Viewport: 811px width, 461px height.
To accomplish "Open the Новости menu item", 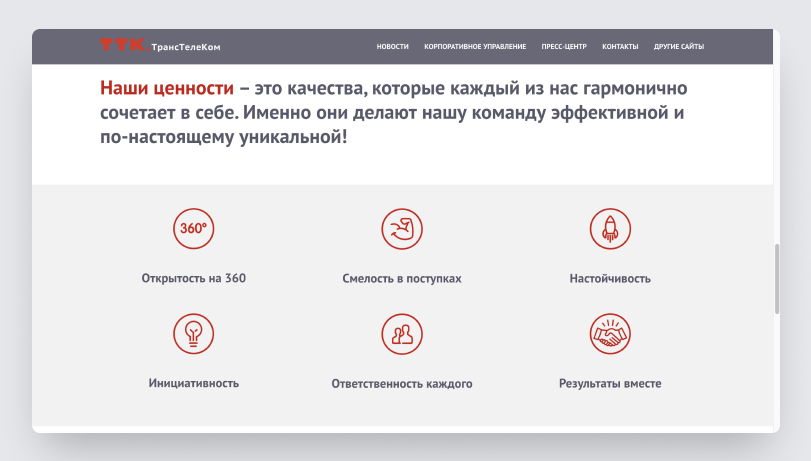I will [392, 47].
